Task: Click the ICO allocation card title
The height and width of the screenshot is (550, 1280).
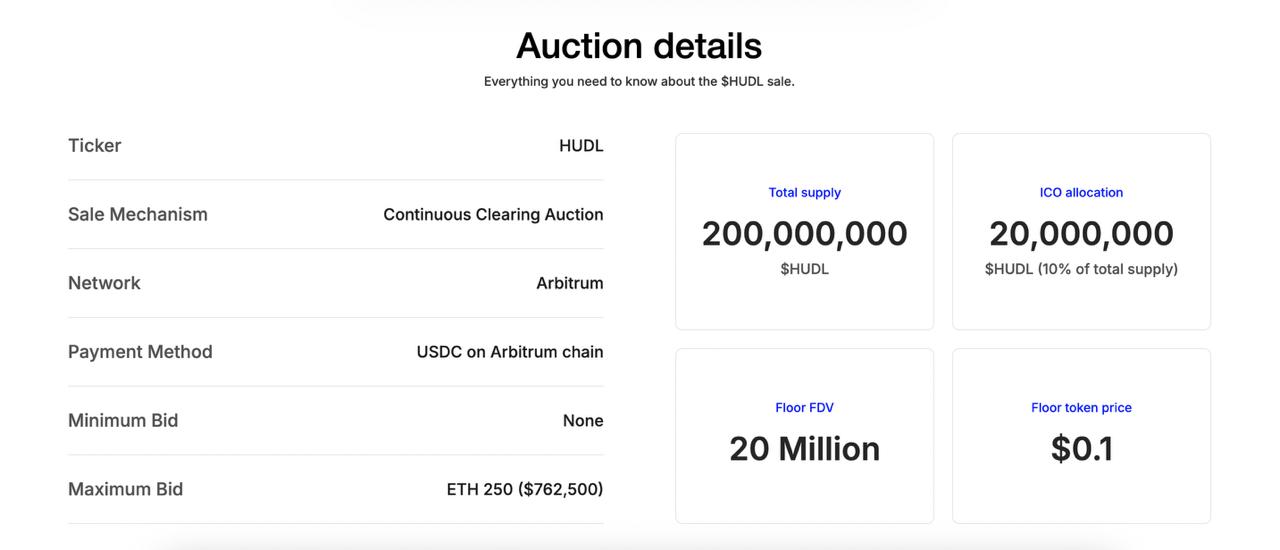Action: click(x=1081, y=193)
